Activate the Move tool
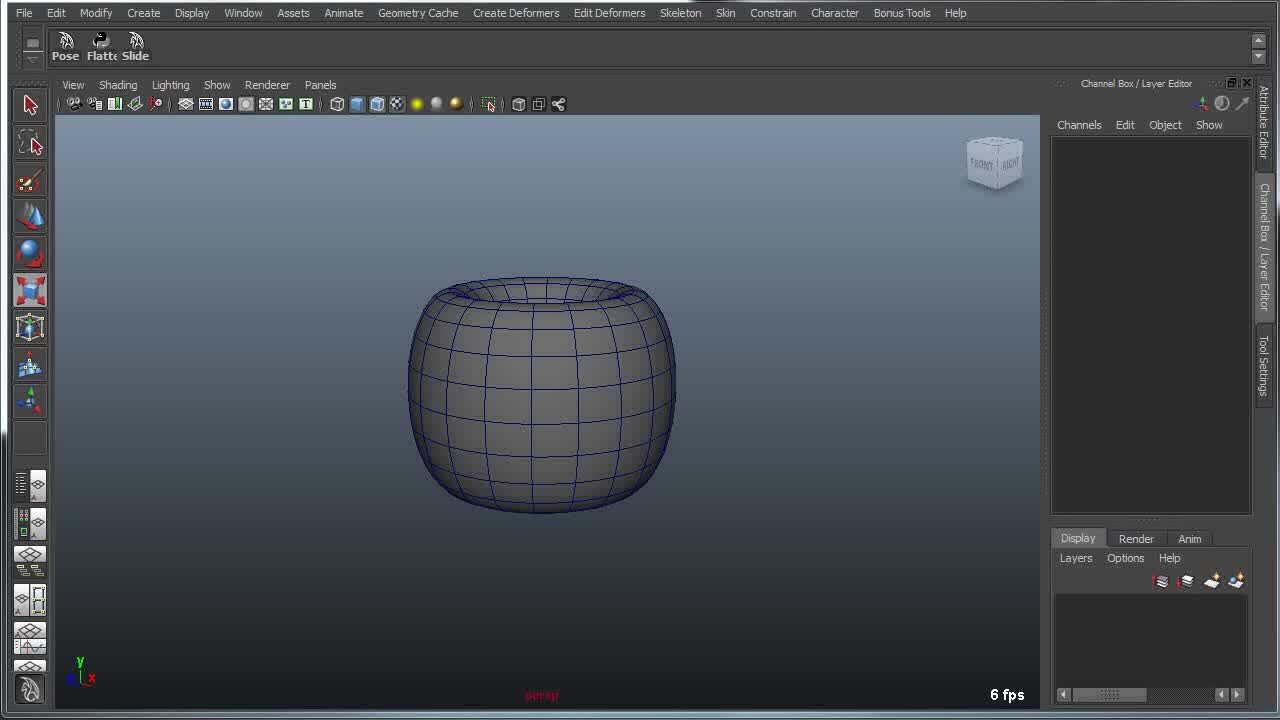The image size is (1280, 720). coord(30,217)
